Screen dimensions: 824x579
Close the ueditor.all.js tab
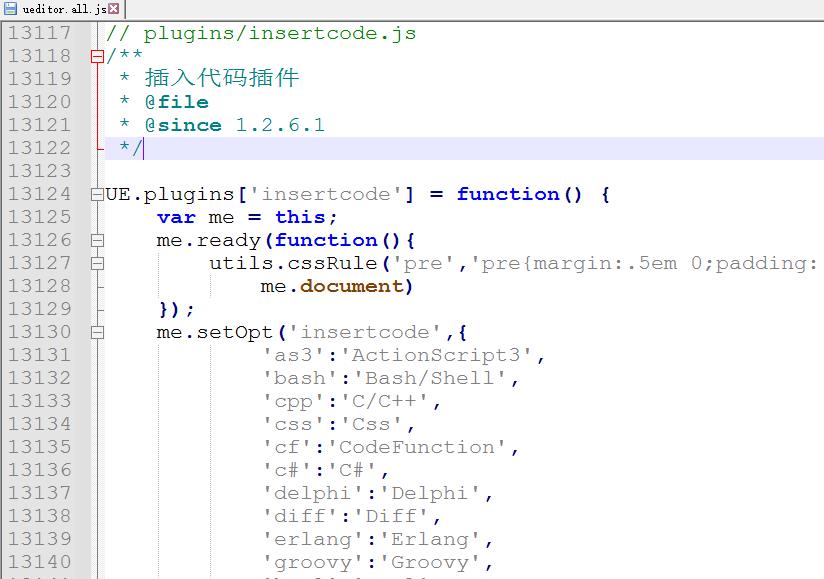click(x=113, y=9)
